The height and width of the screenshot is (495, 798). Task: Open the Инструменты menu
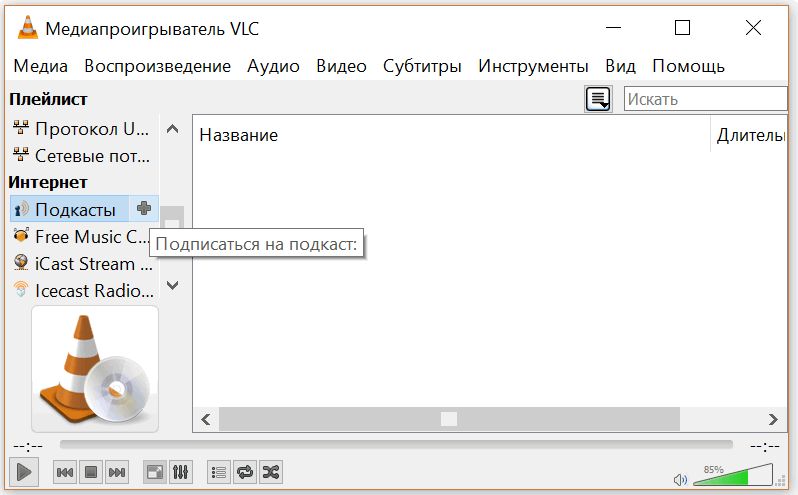[x=533, y=66]
